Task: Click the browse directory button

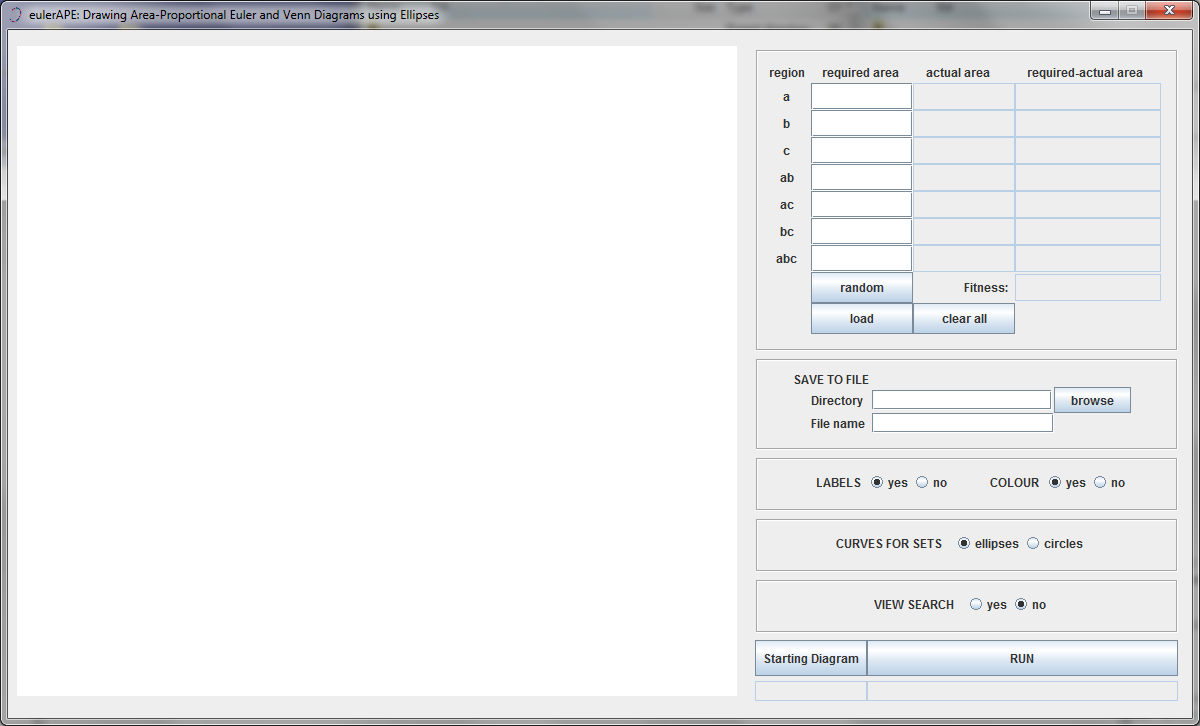Action: [x=1092, y=400]
